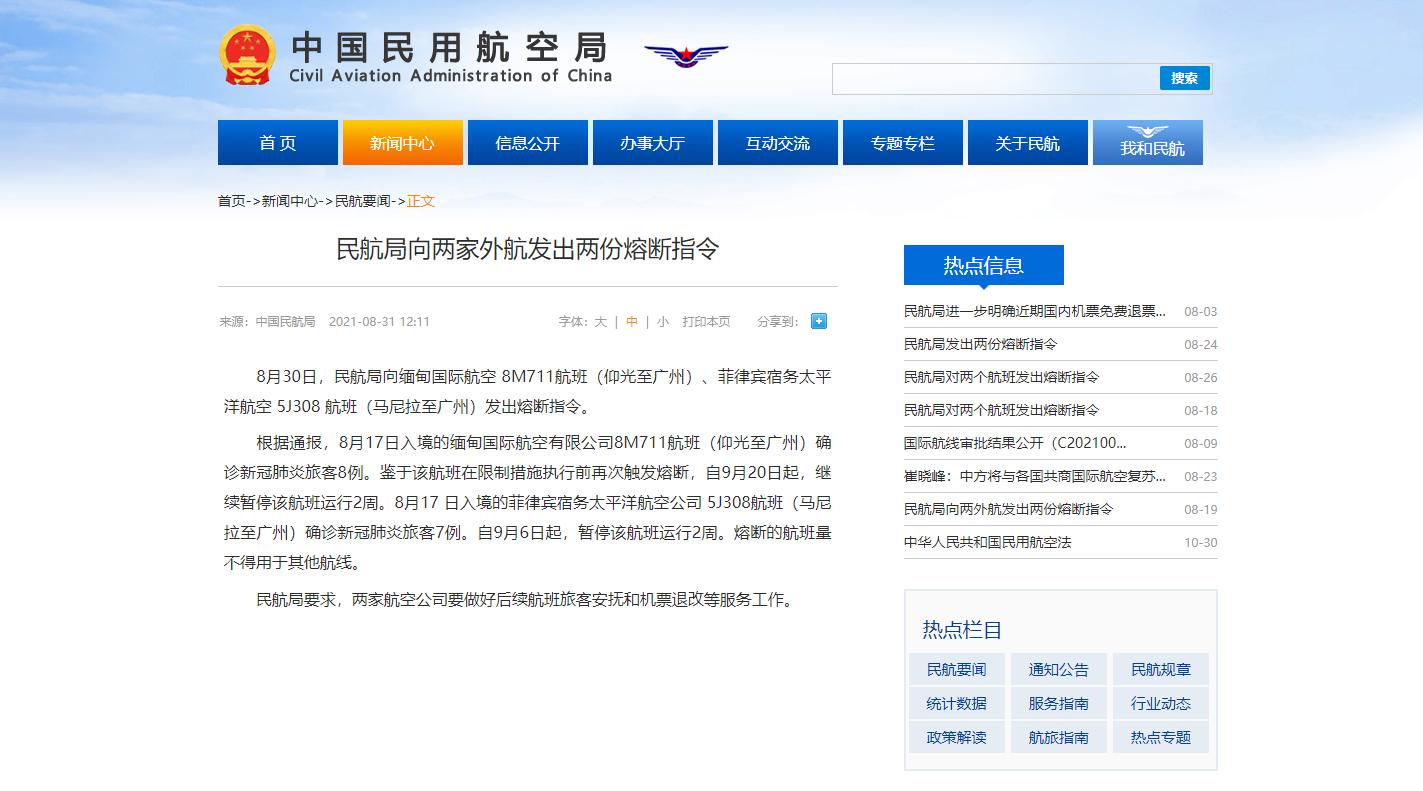The width and height of the screenshot is (1423, 791).
Task: Click the national emblem logo in header
Action: click(x=246, y=55)
